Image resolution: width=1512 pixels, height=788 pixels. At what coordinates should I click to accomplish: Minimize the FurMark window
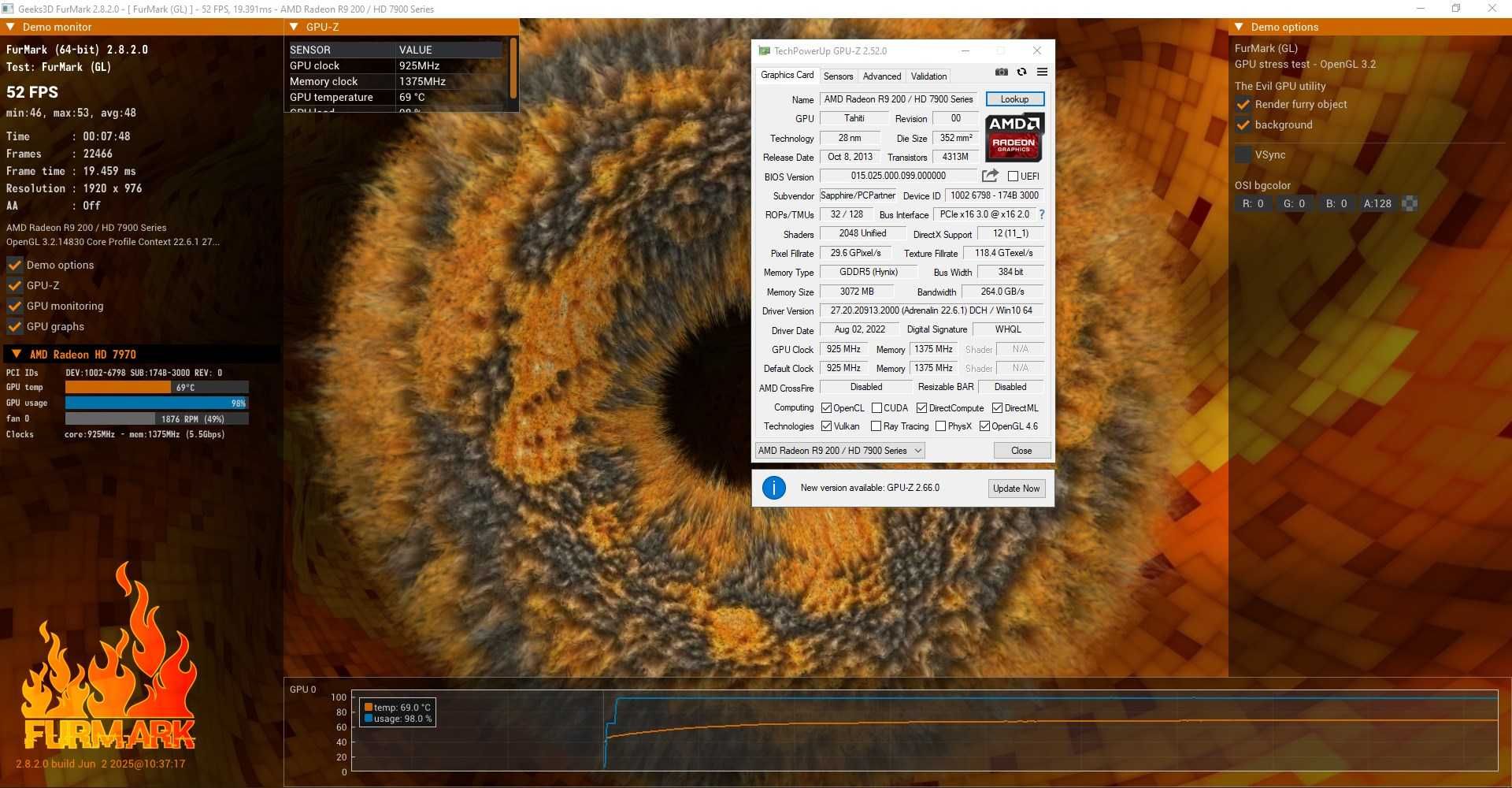(x=1421, y=9)
